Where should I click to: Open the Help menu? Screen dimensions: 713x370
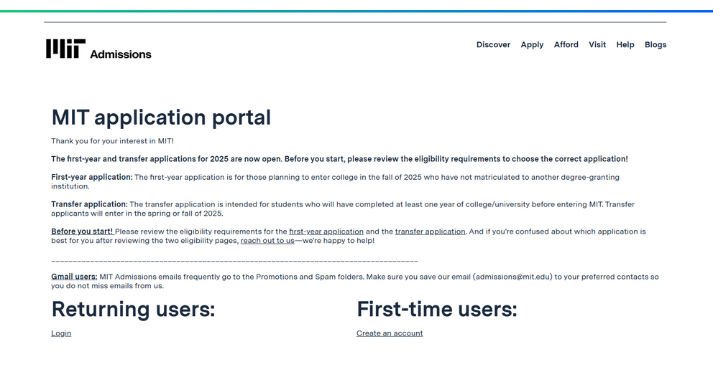(x=625, y=45)
